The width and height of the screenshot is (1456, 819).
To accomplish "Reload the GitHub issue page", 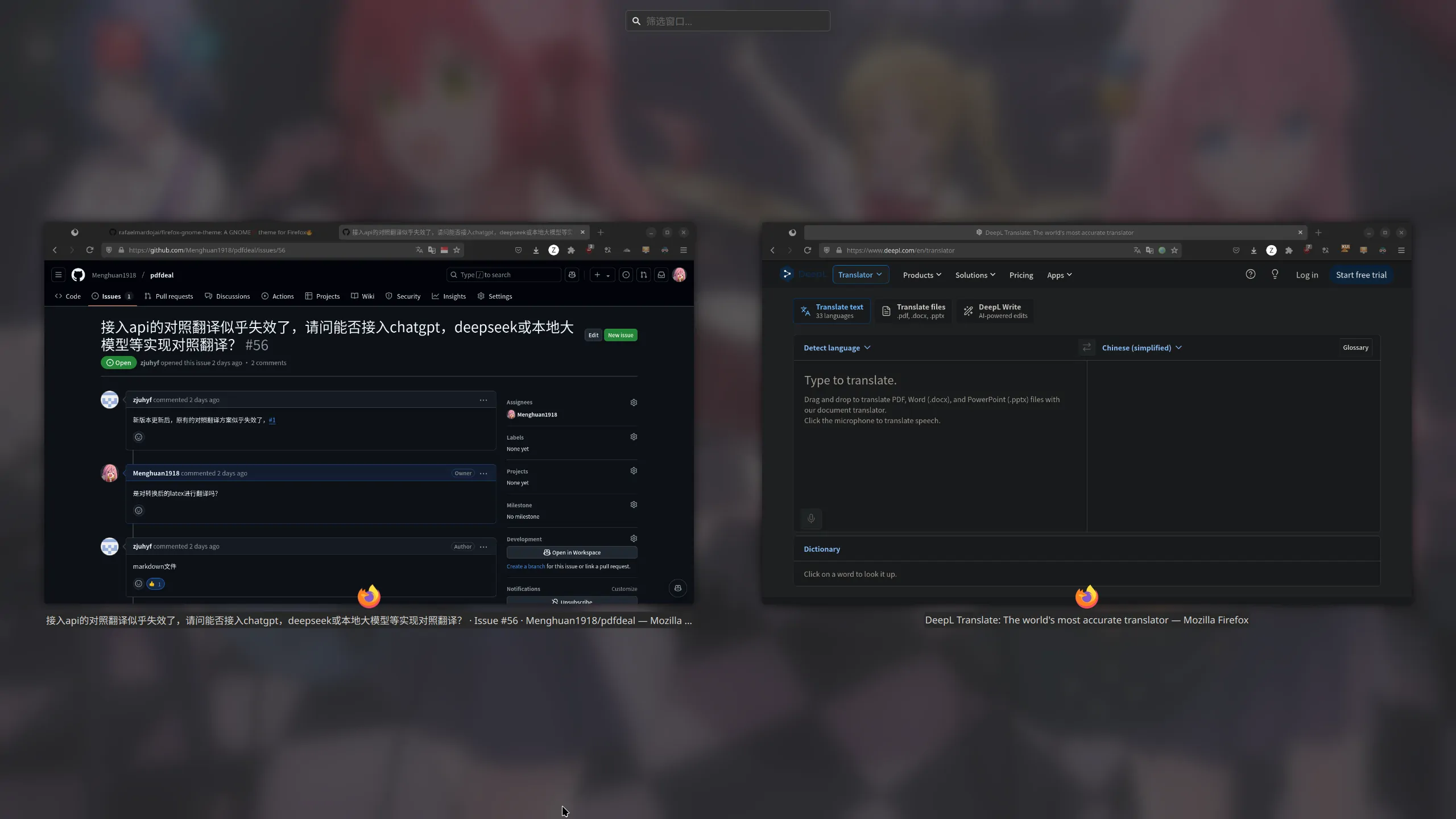I will (x=89, y=250).
